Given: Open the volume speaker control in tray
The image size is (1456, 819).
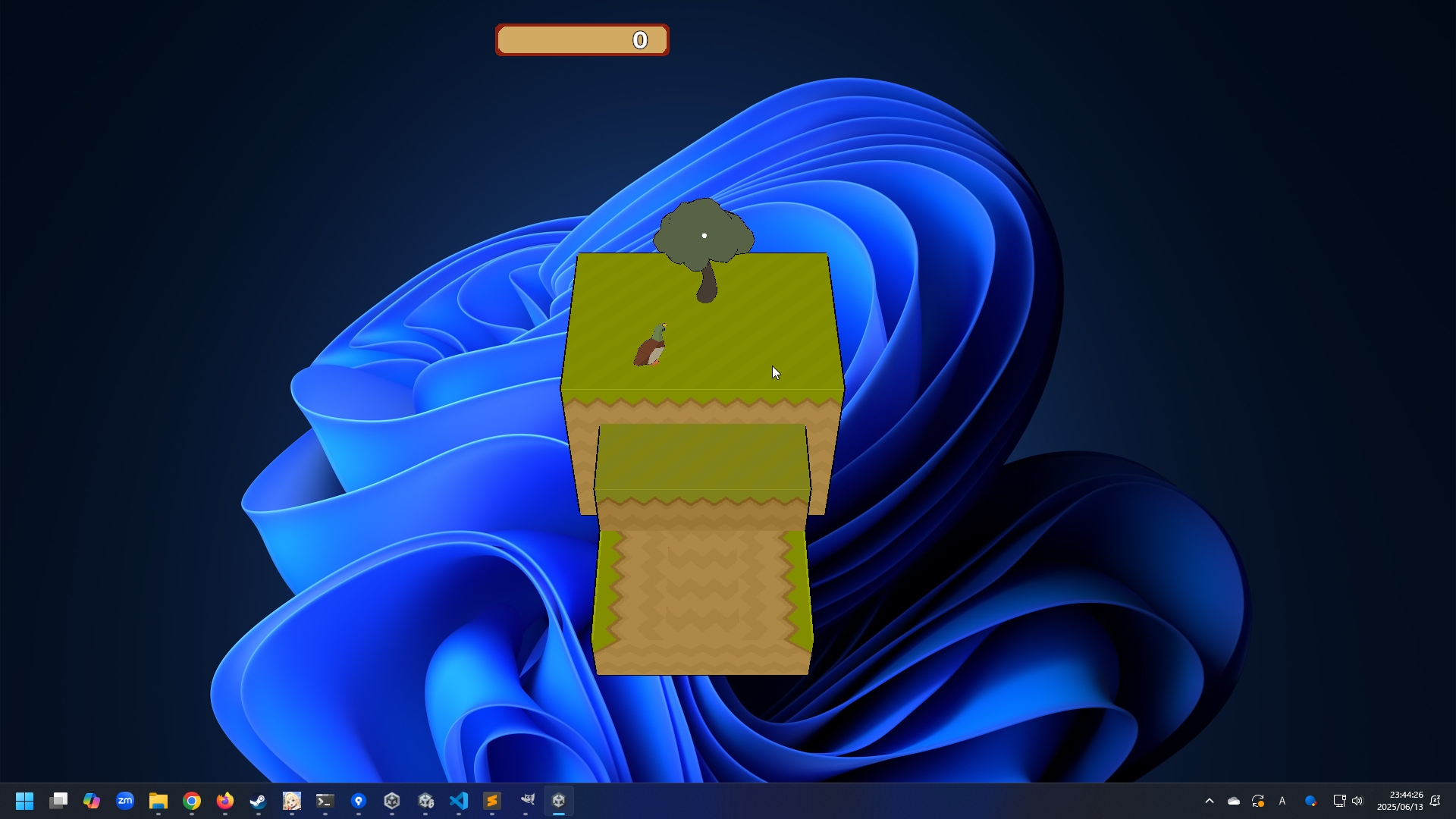Looking at the screenshot, I should pyautogui.click(x=1357, y=801).
